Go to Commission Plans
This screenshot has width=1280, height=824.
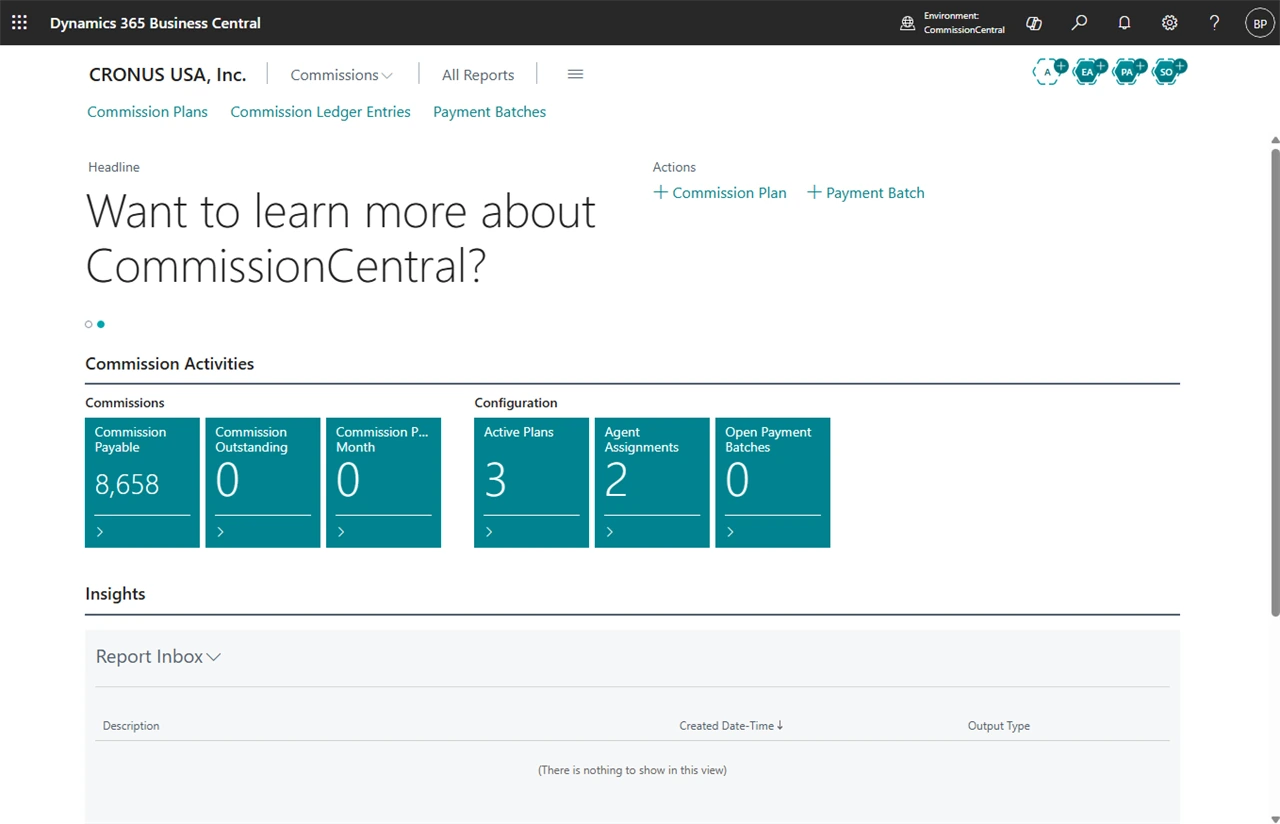point(147,112)
